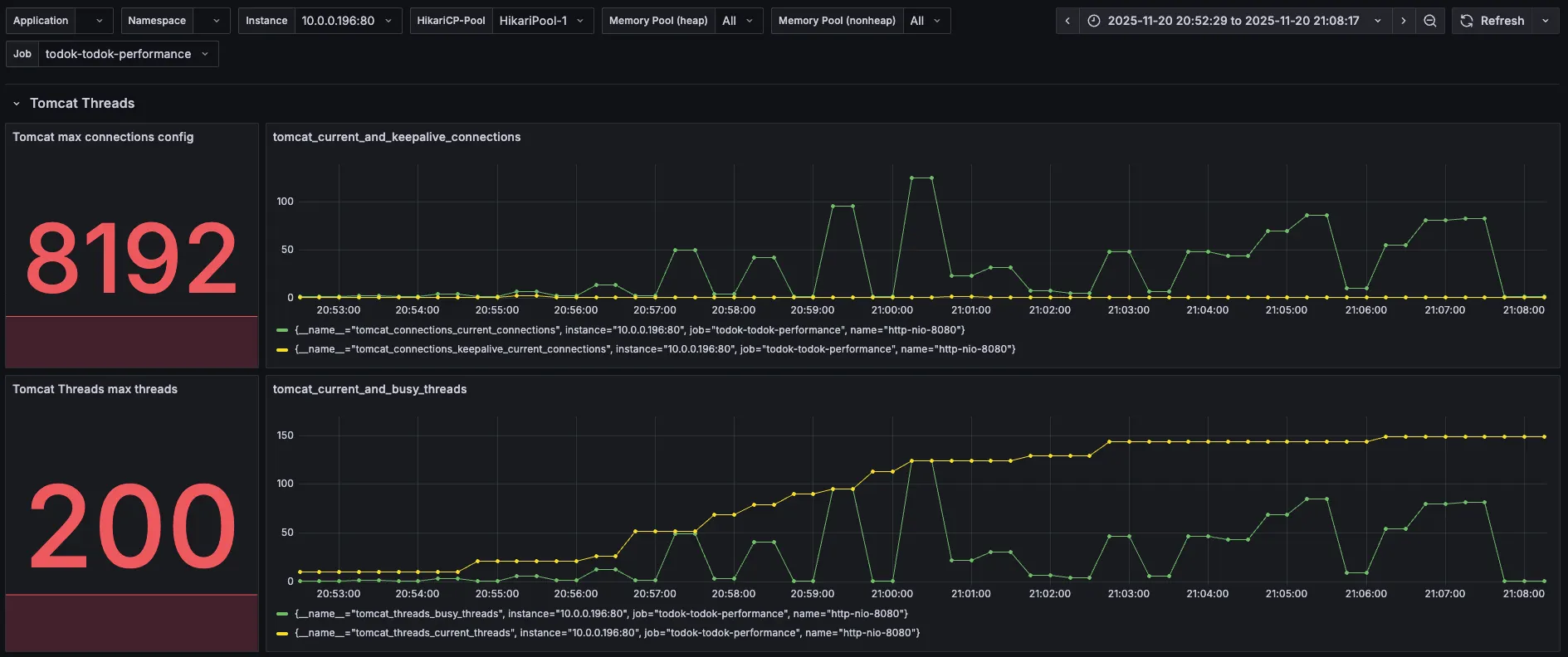Click the Refresh dashboard button
The height and width of the screenshot is (657, 1568).
(1492, 21)
